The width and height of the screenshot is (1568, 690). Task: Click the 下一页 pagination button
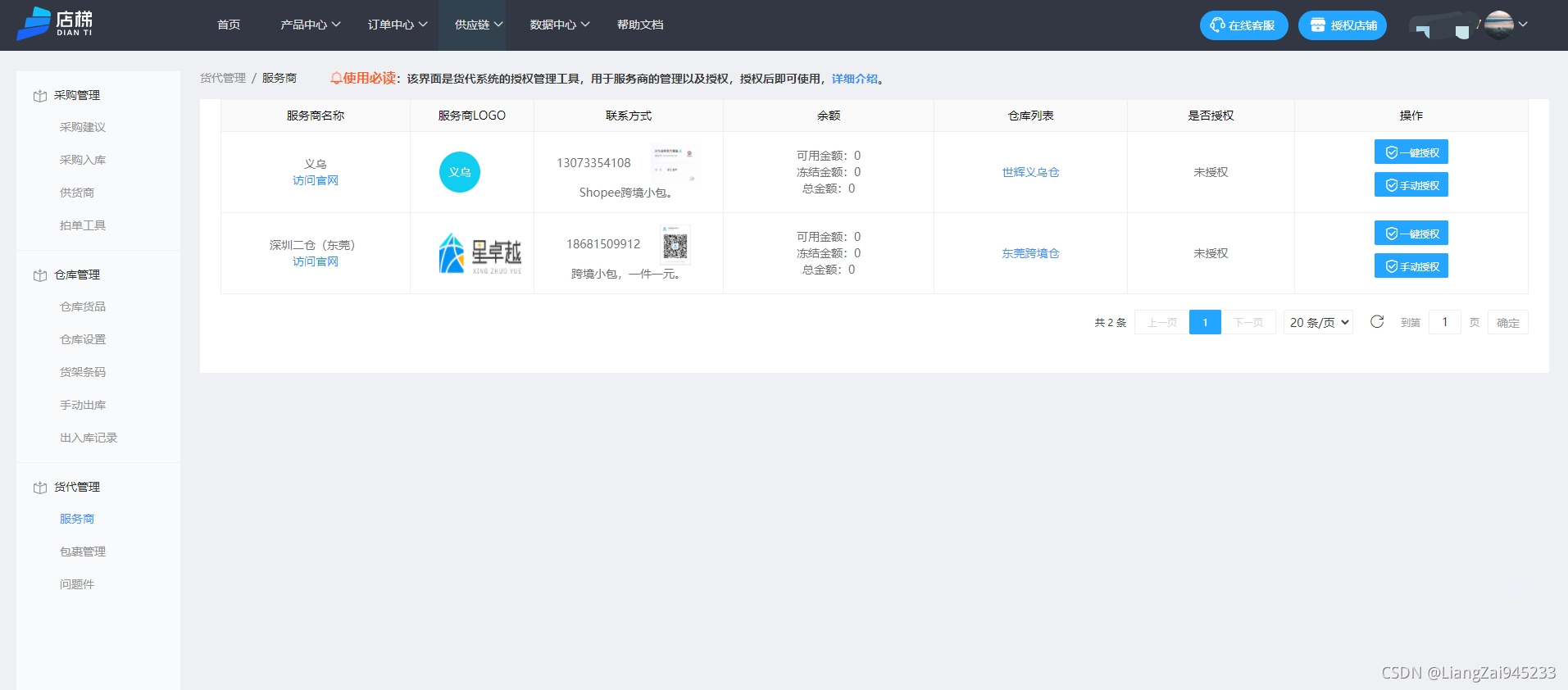[x=1248, y=322]
